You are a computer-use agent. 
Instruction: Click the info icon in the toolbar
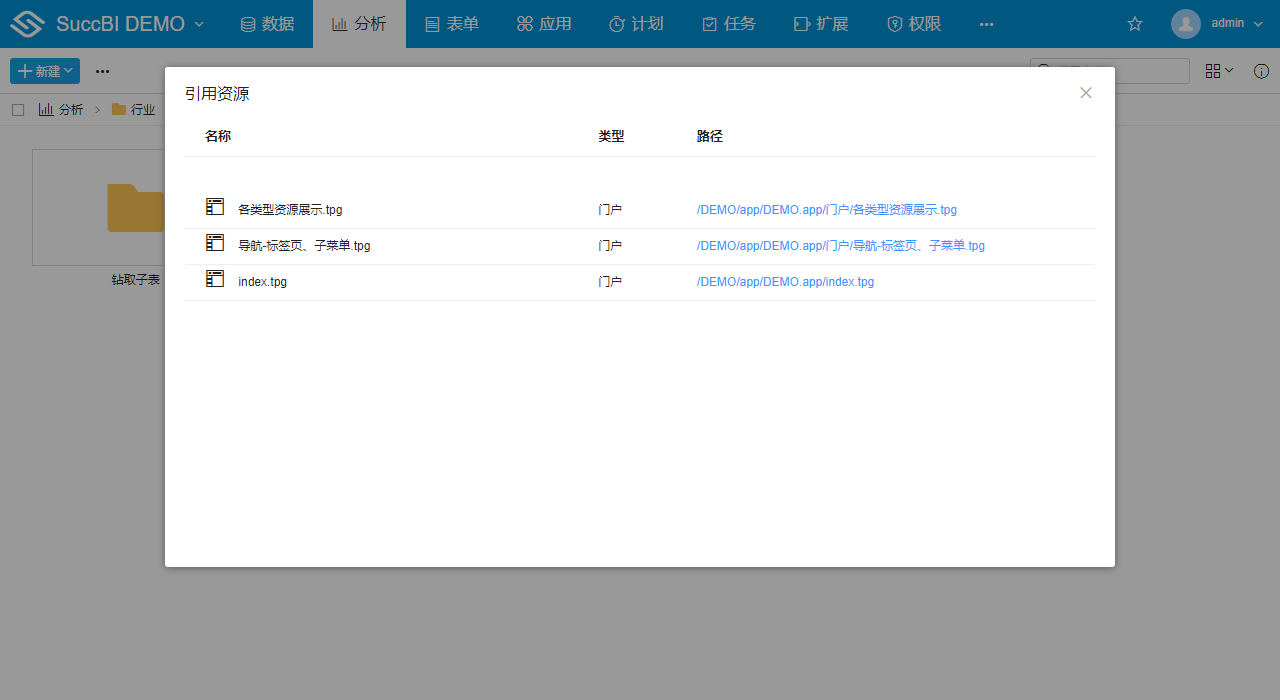click(1262, 71)
